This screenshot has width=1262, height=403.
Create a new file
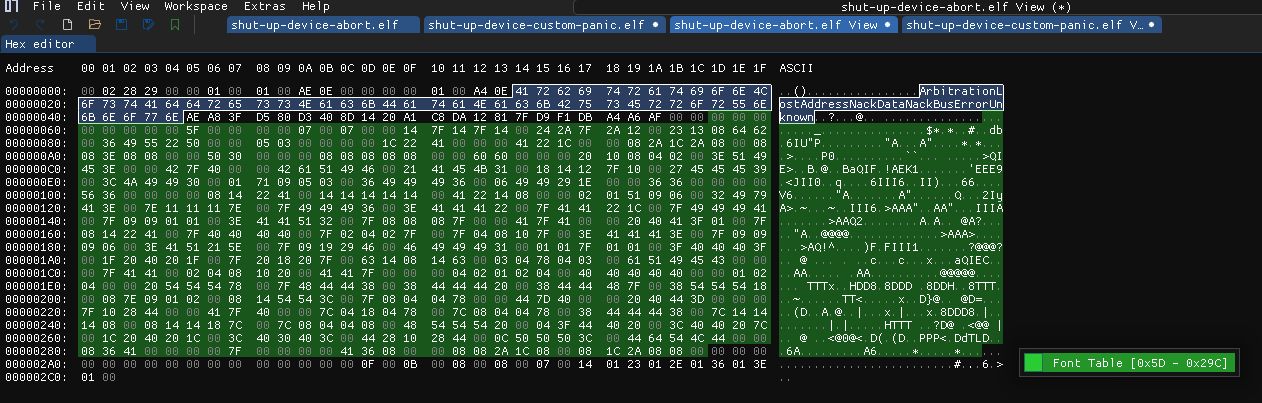click(x=67, y=24)
